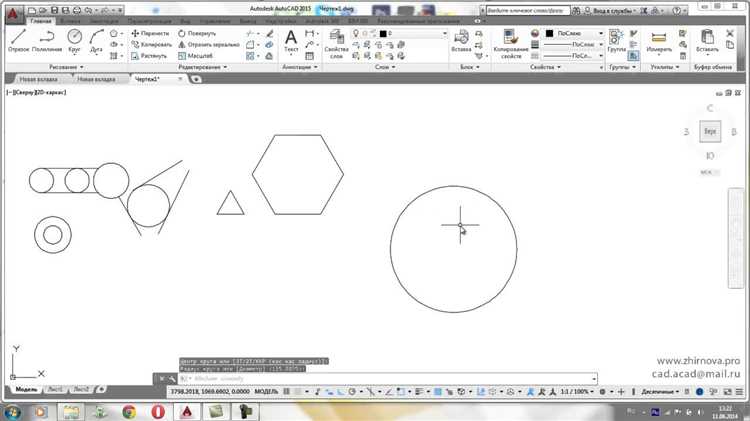This screenshot has width=750, height=421.
Task: Switch to the Лист1 layout tab
Action: click(x=54, y=390)
